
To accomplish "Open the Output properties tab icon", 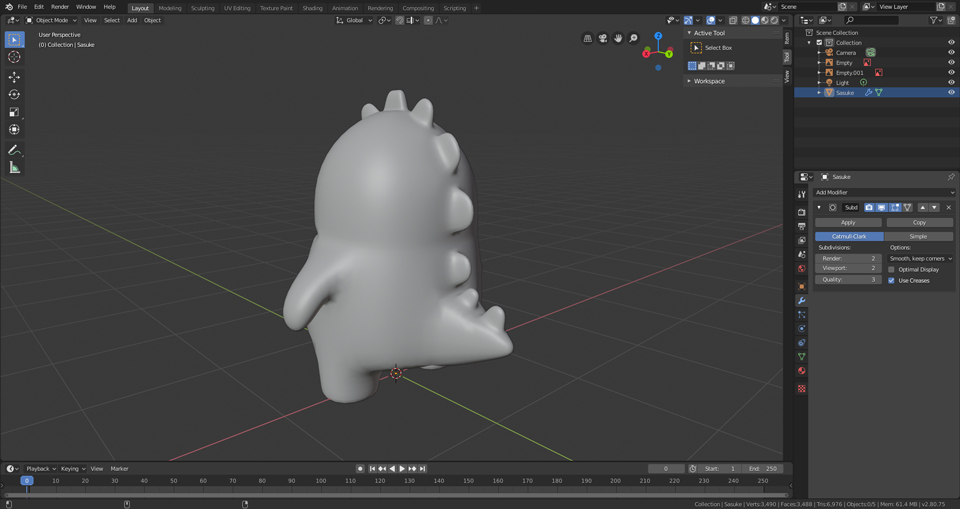I will 801,226.
